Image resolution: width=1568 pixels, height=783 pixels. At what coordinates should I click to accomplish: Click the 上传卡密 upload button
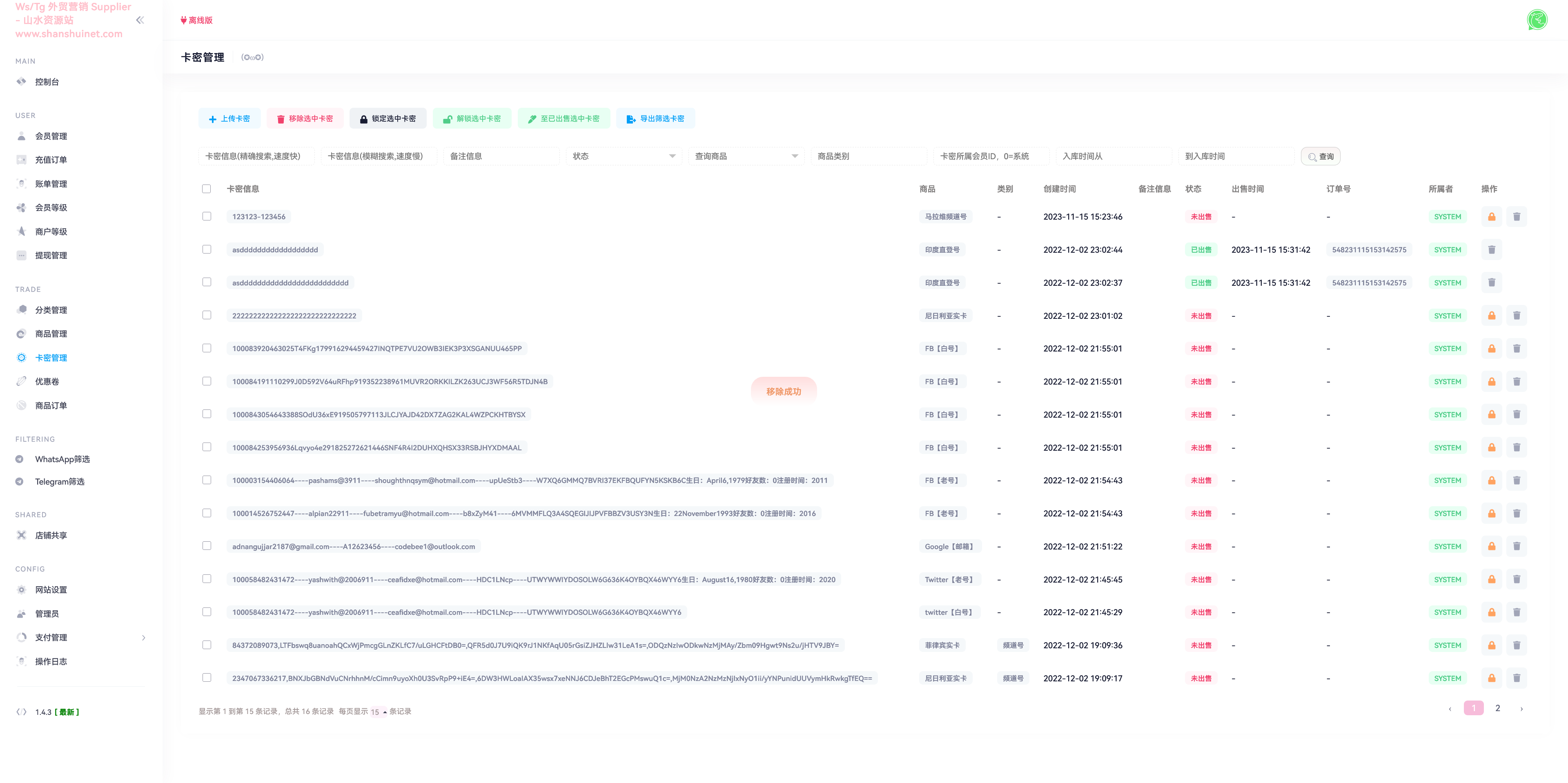(x=229, y=119)
